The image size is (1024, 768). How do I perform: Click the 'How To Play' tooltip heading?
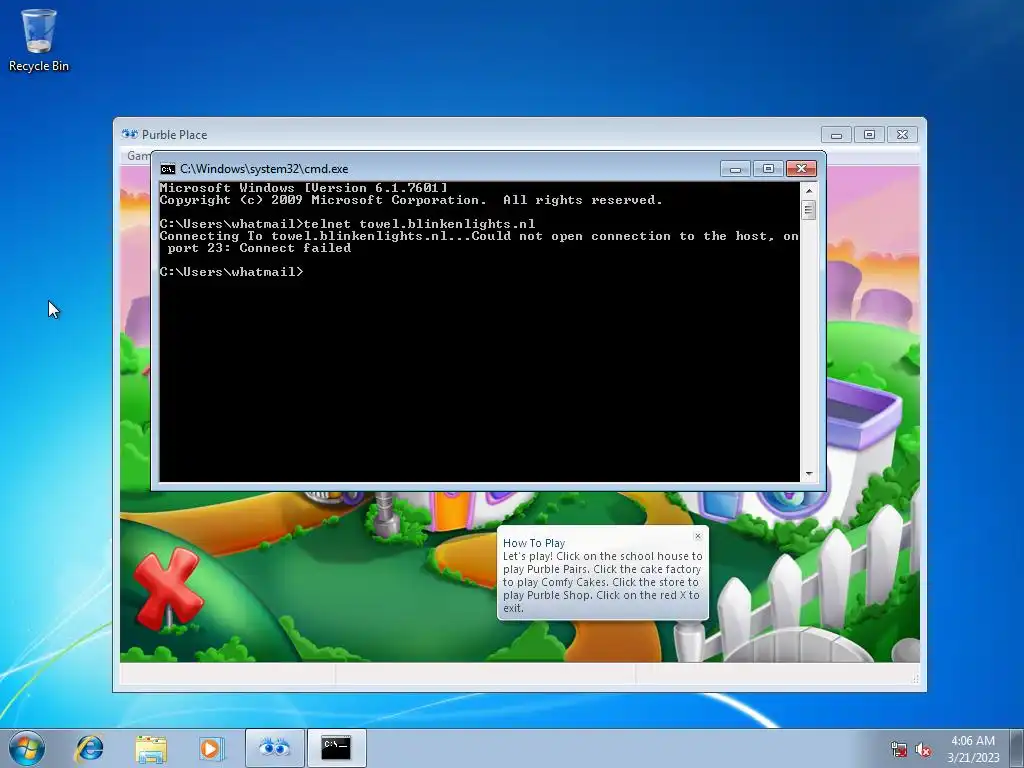[x=534, y=543]
